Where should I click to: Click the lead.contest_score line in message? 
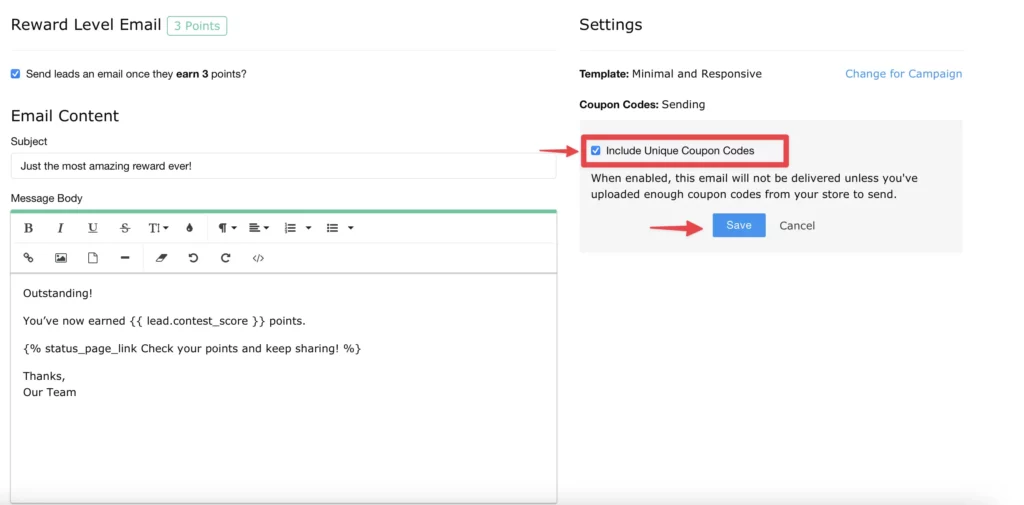[164, 321]
